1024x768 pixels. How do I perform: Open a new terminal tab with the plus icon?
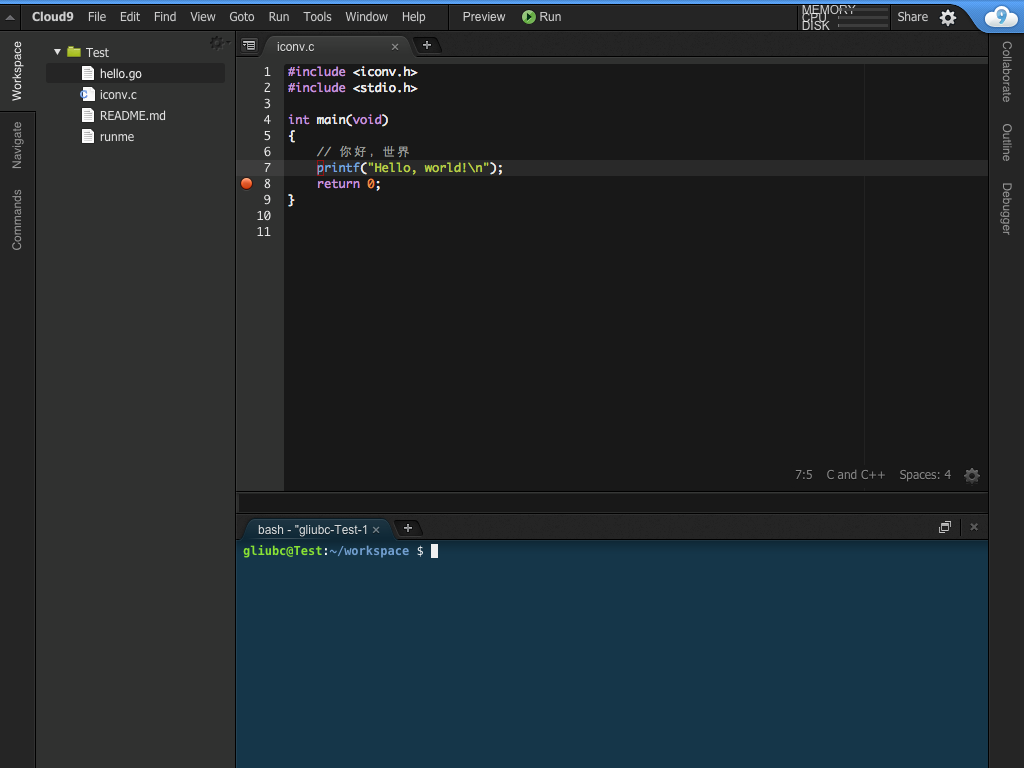pyautogui.click(x=407, y=528)
